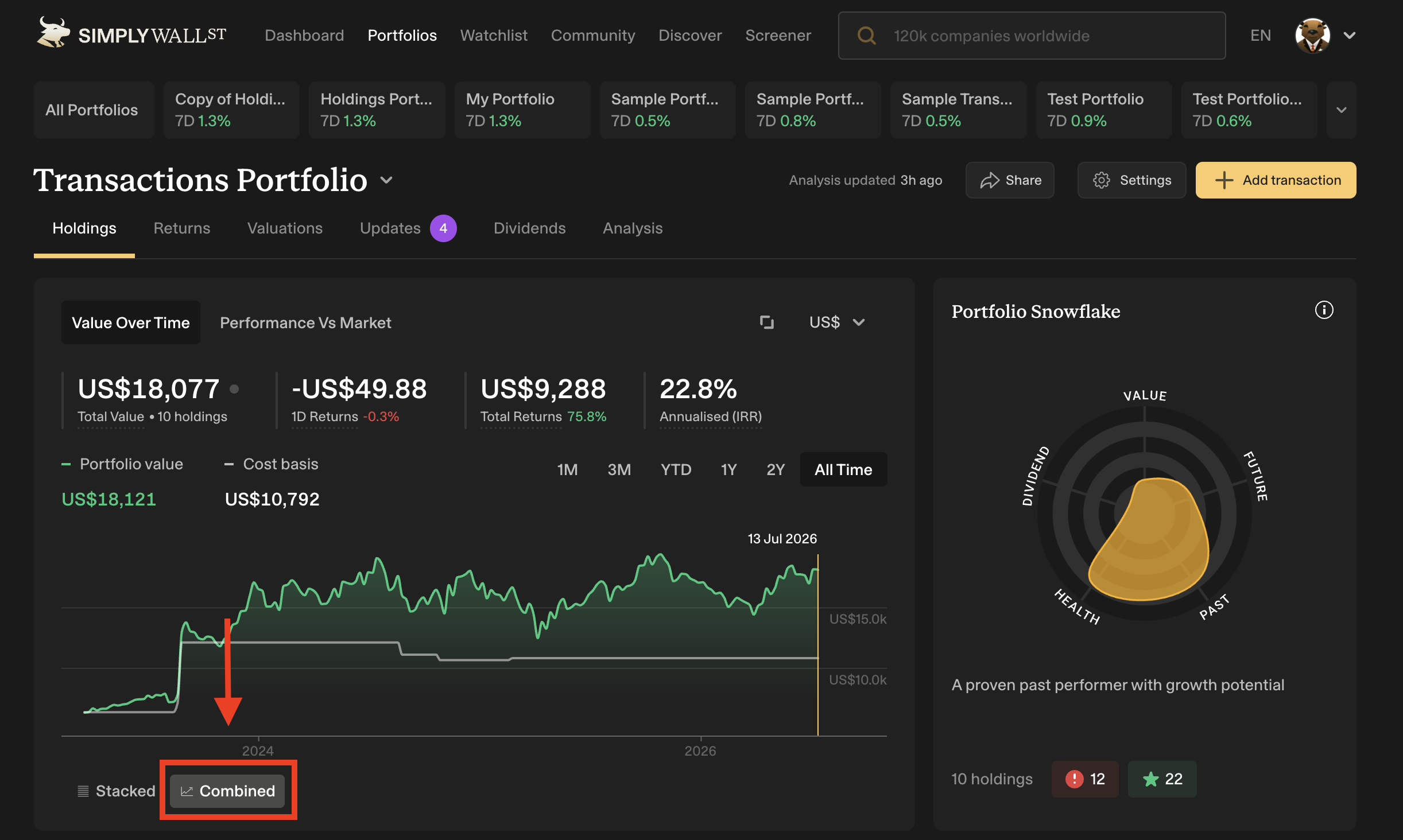The height and width of the screenshot is (840, 1403).
Task: Open the Dividends tab
Action: point(529,228)
